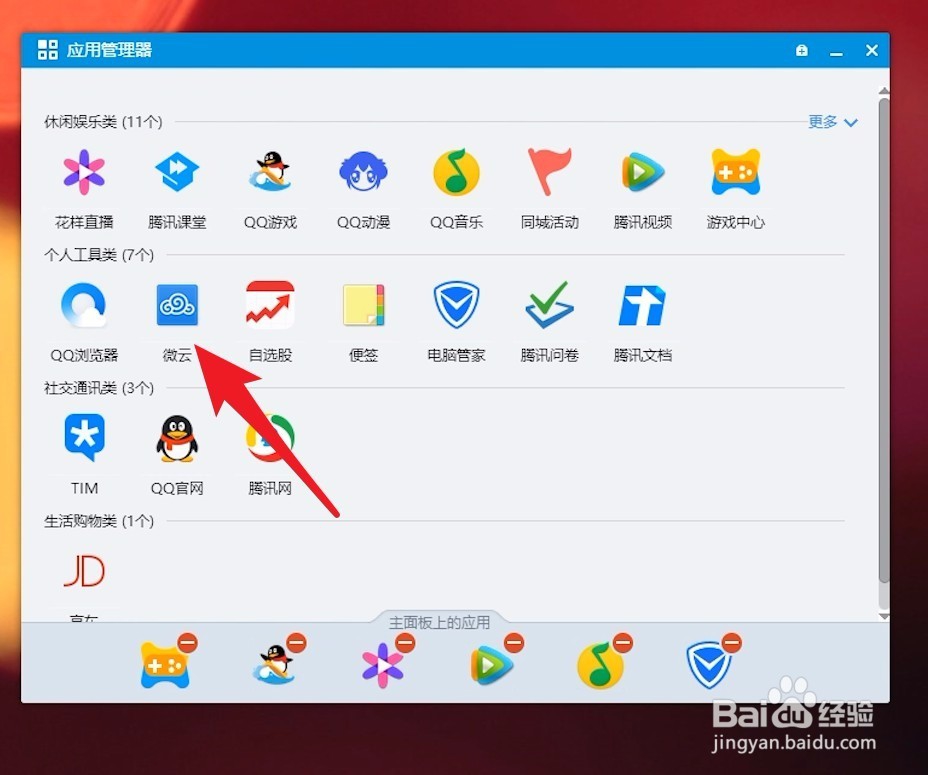This screenshot has width=928, height=775.
Task: Open 电脑管家 in the personal tools list
Action: pyautogui.click(x=456, y=306)
